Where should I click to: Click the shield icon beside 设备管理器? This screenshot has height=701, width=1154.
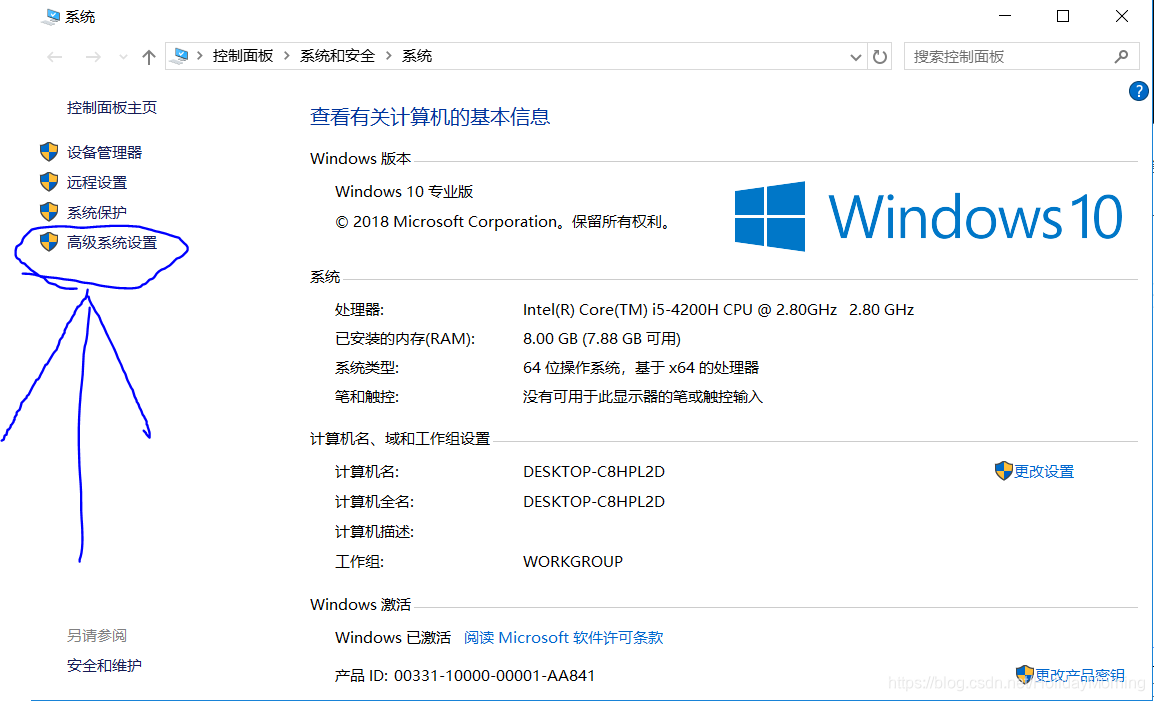[49, 152]
